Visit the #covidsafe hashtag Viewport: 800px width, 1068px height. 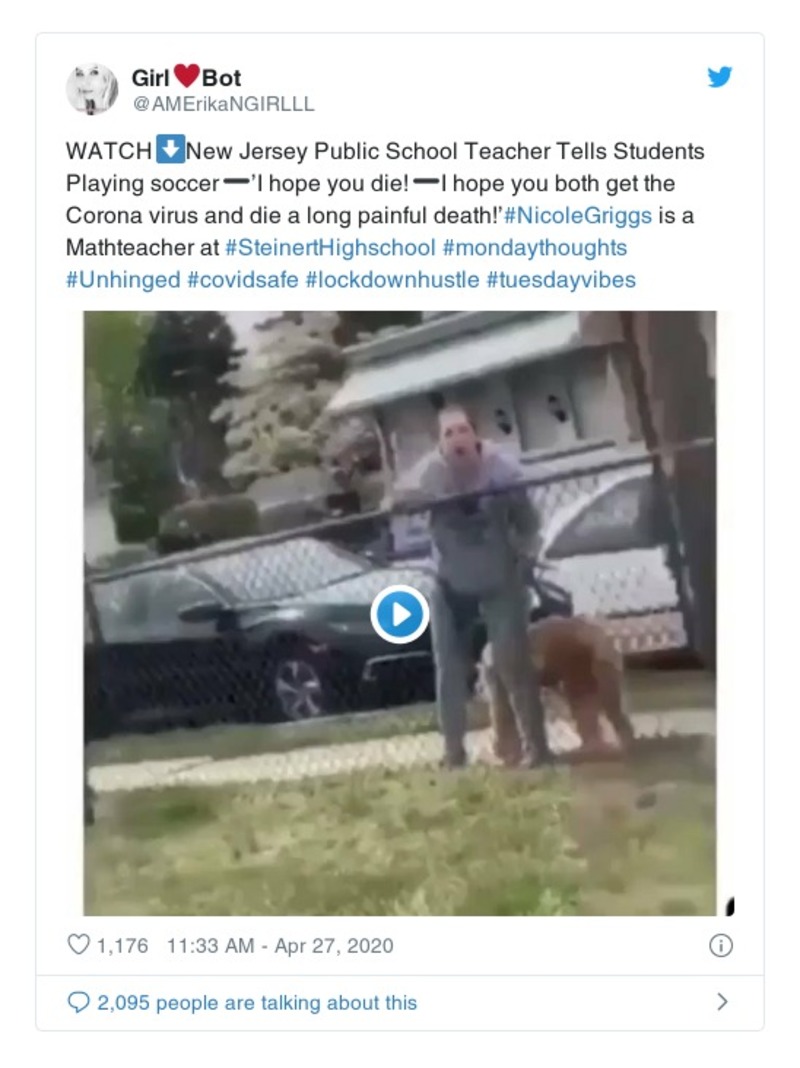click(243, 279)
